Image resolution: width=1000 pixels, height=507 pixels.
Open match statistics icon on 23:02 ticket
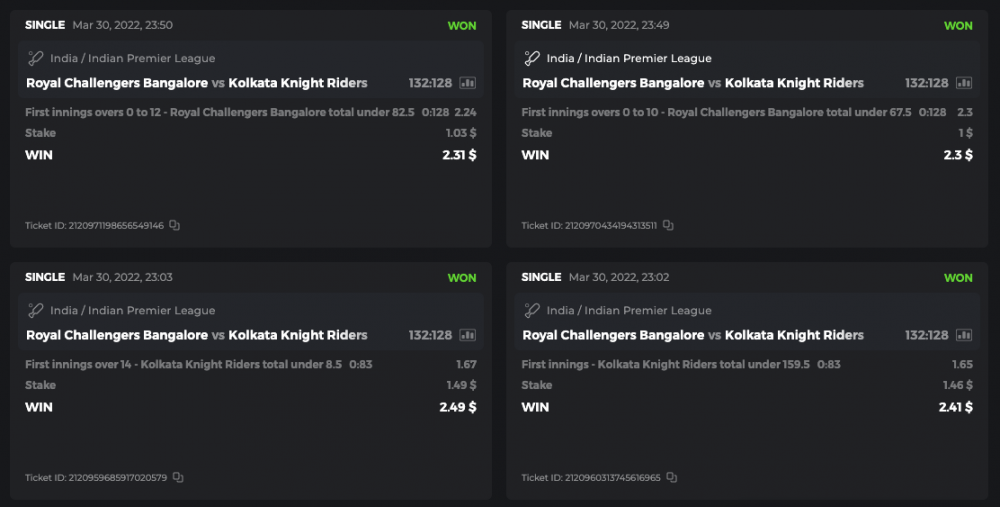(x=964, y=335)
